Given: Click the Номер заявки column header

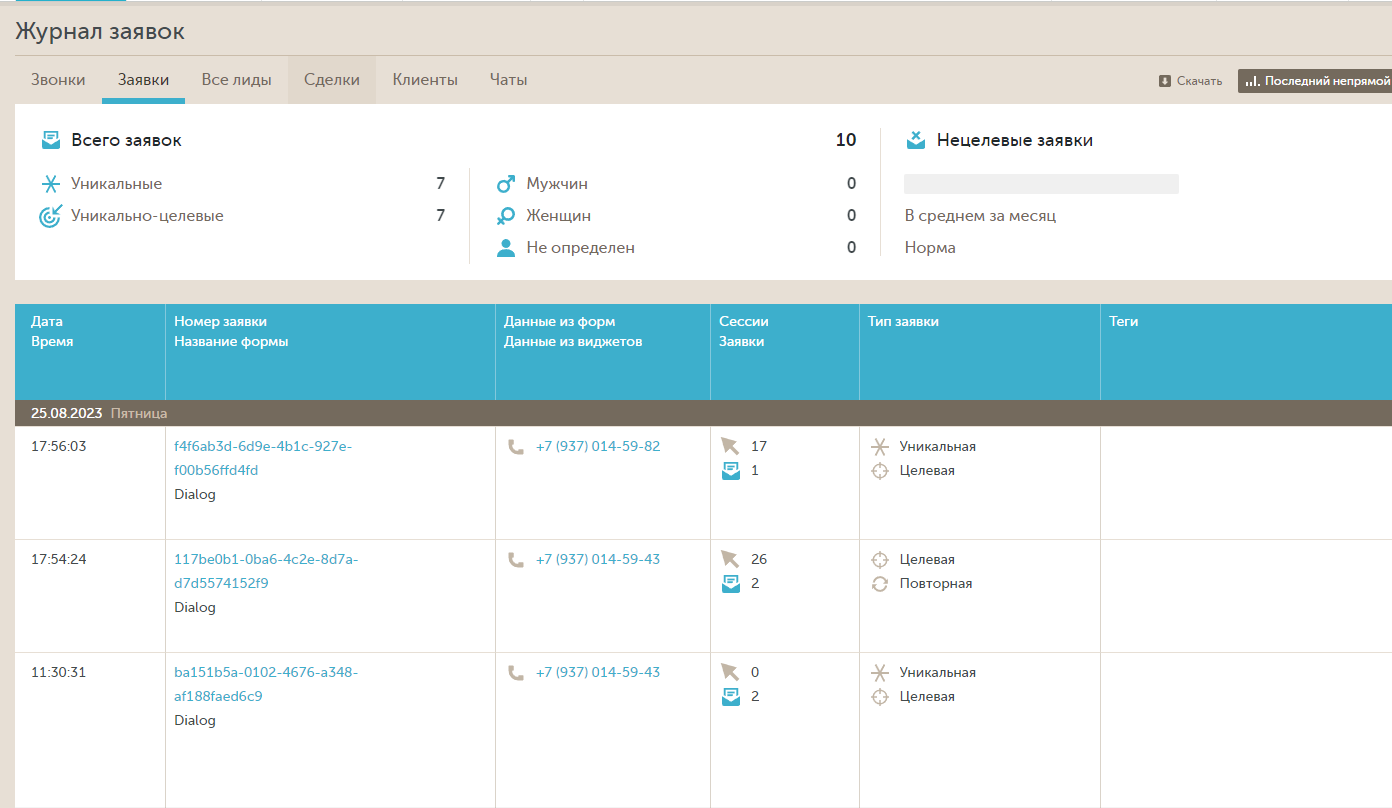Looking at the screenshot, I should 330,352.
